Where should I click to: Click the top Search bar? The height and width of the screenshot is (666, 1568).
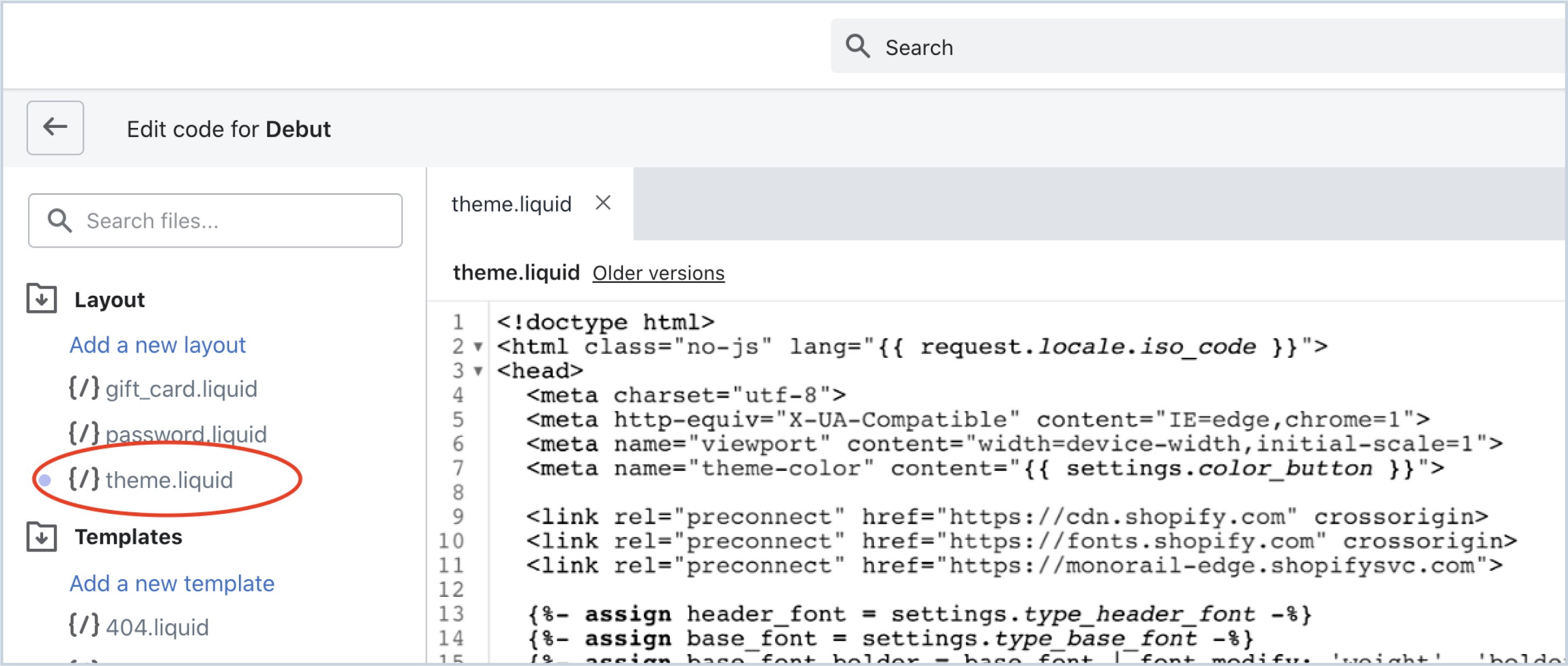(1198, 46)
